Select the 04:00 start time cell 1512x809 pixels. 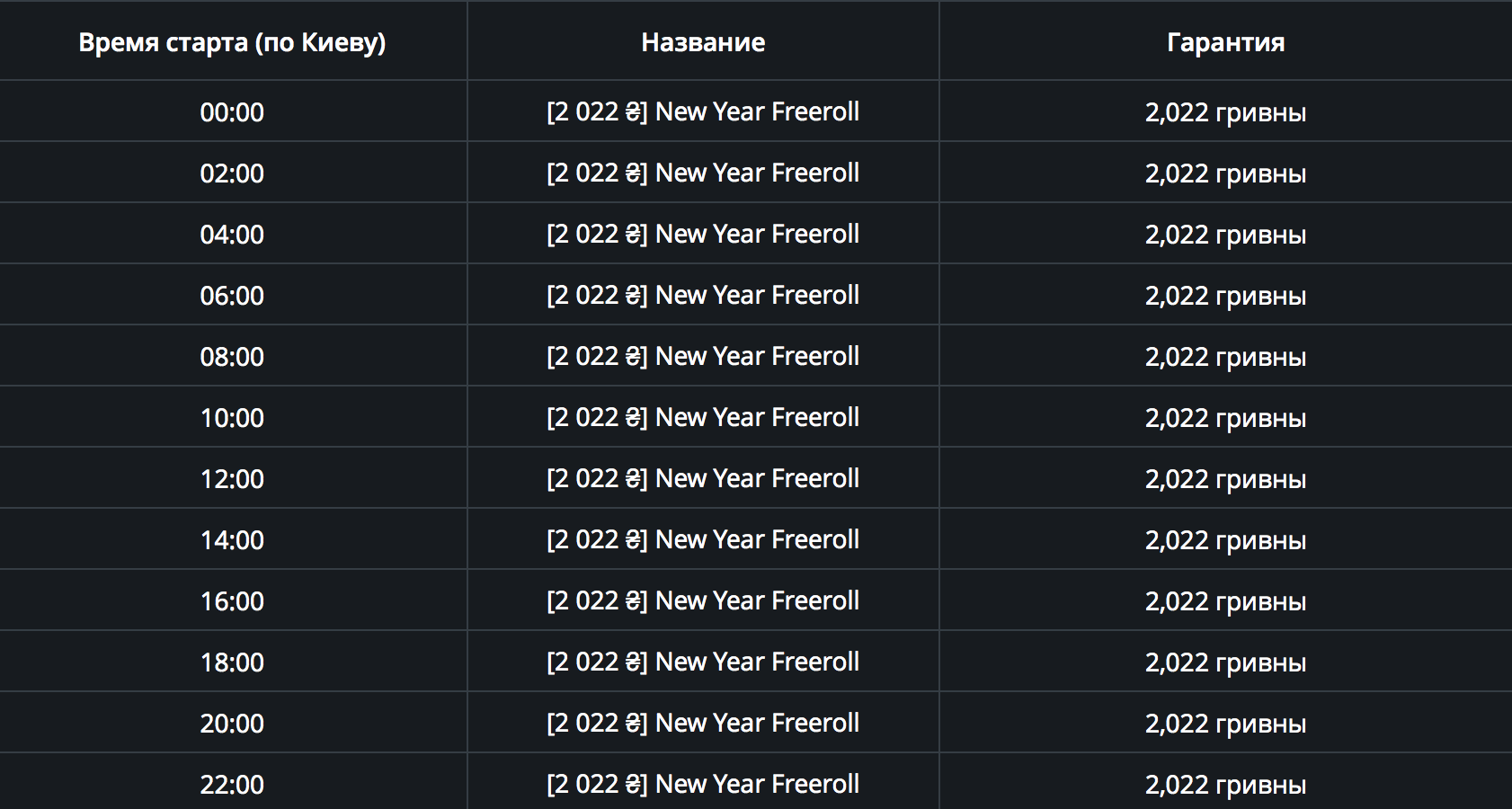tap(232, 235)
